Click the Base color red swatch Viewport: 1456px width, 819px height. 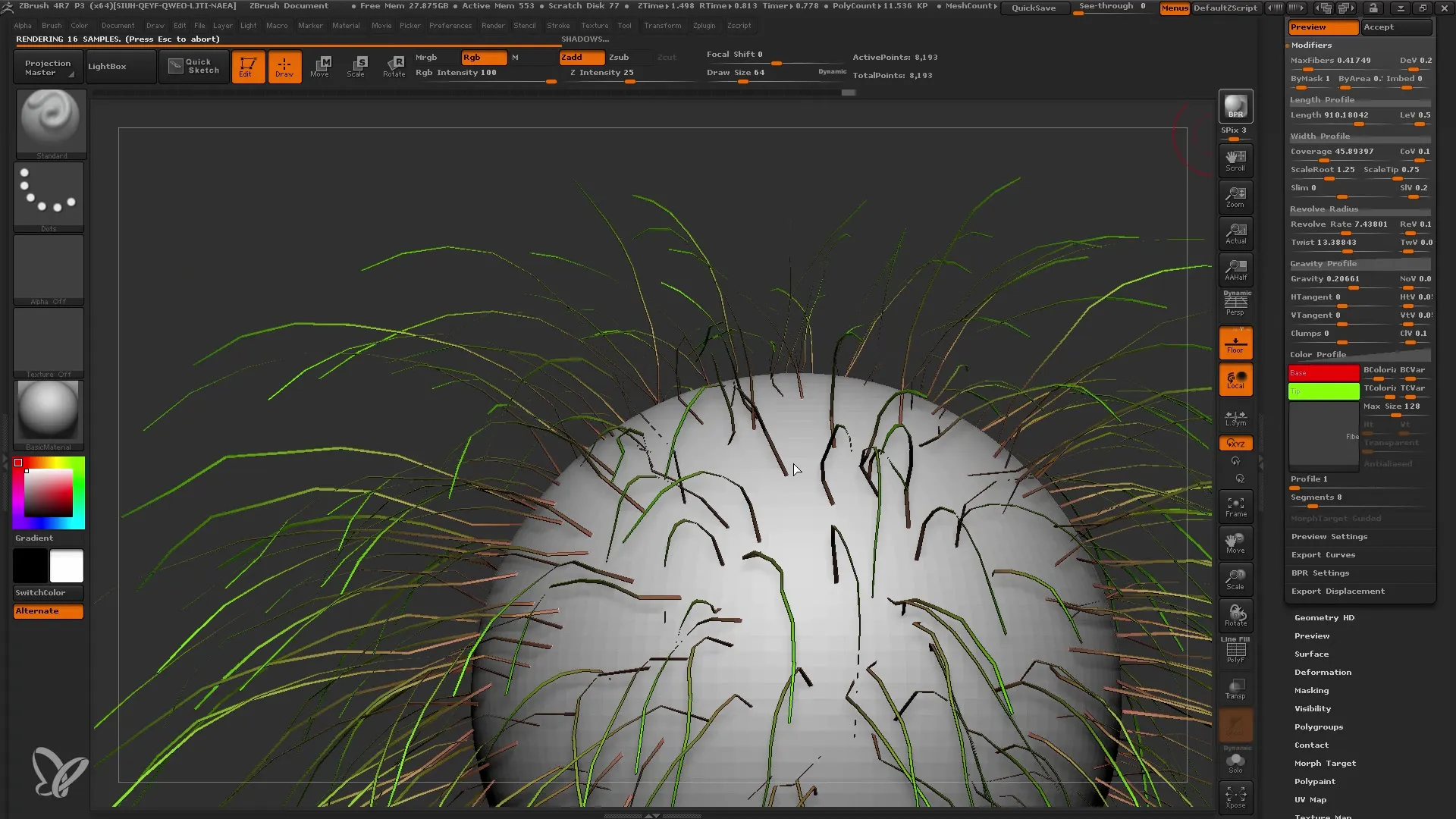(x=1323, y=371)
